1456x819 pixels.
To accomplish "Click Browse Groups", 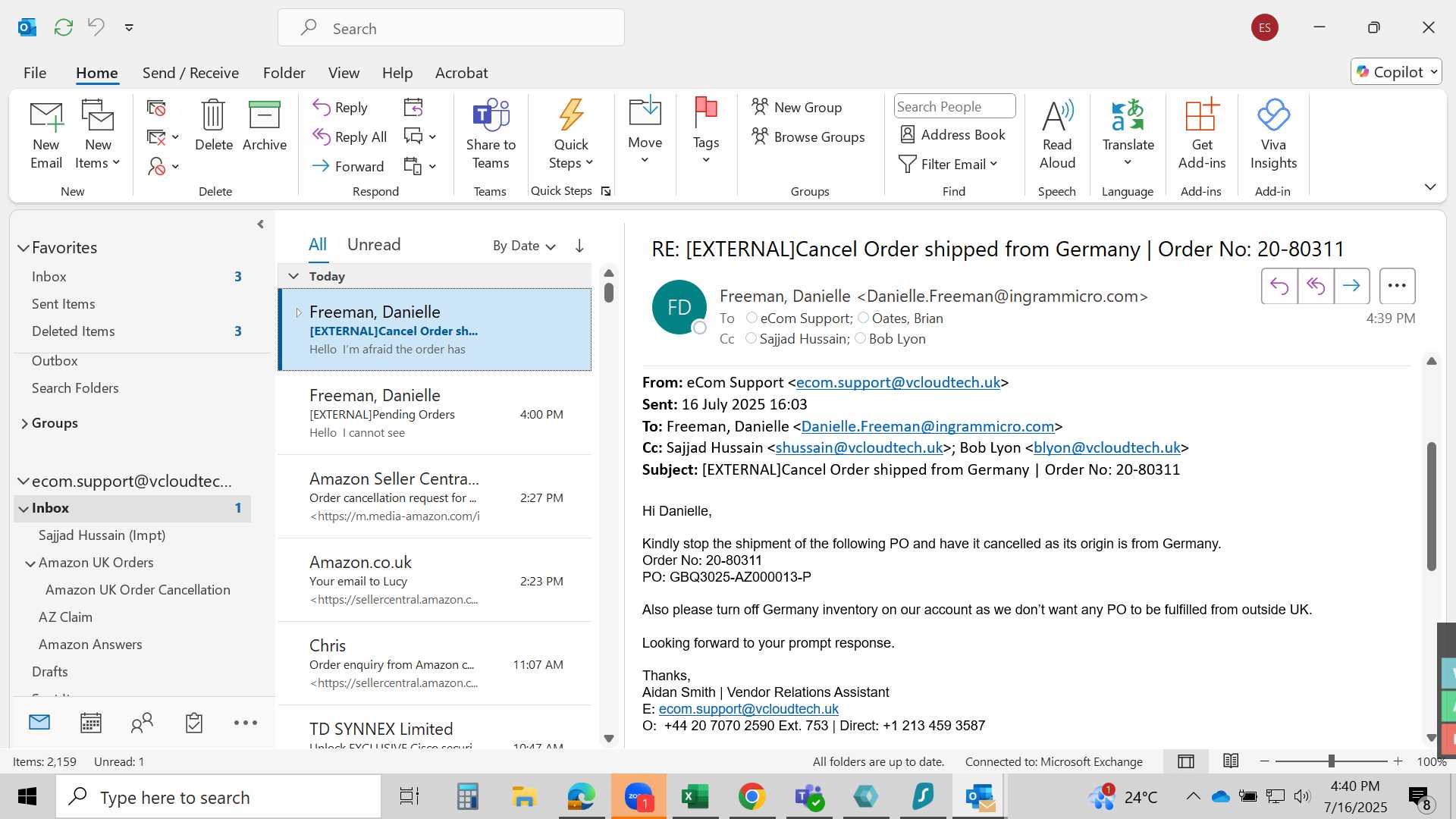I will point(808,136).
